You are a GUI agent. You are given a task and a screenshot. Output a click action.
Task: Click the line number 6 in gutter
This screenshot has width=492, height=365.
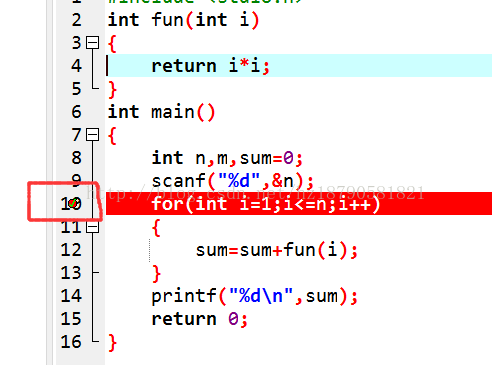click(x=76, y=112)
